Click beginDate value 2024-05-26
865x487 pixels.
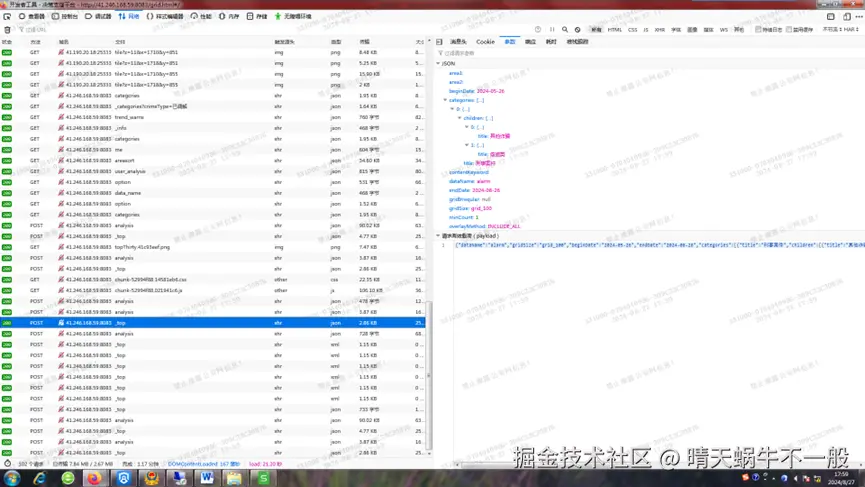pyautogui.click(x=490, y=91)
